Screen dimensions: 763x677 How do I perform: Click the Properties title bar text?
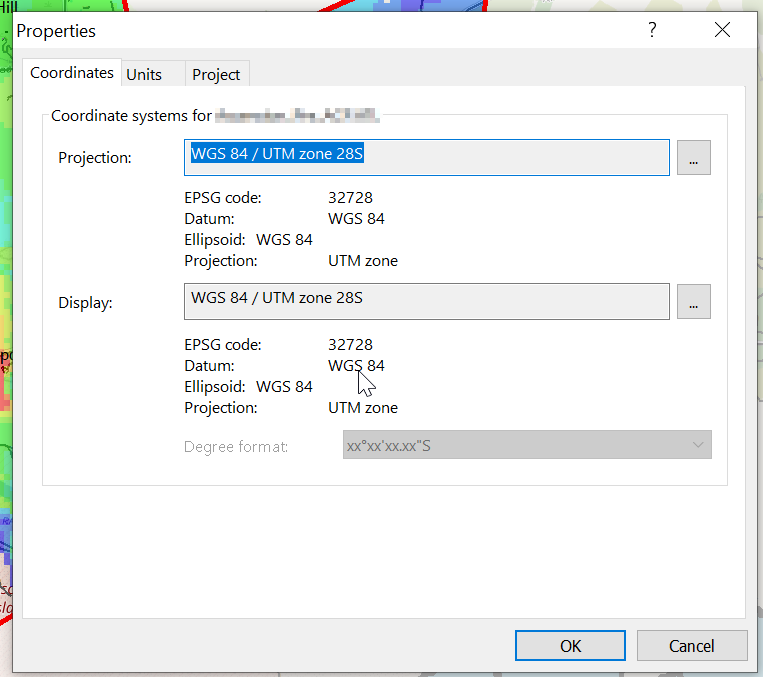click(x=56, y=31)
